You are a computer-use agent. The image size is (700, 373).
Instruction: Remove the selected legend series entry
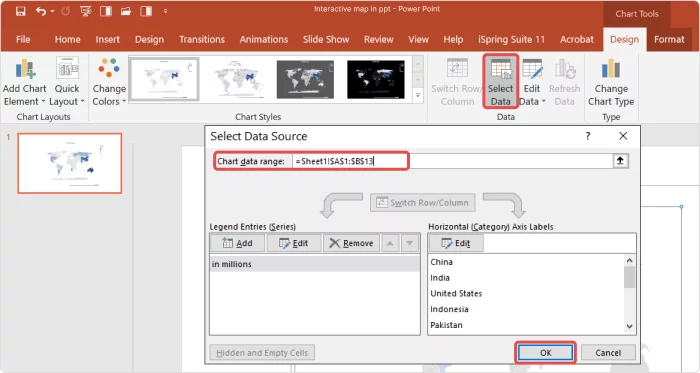pyautogui.click(x=351, y=243)
